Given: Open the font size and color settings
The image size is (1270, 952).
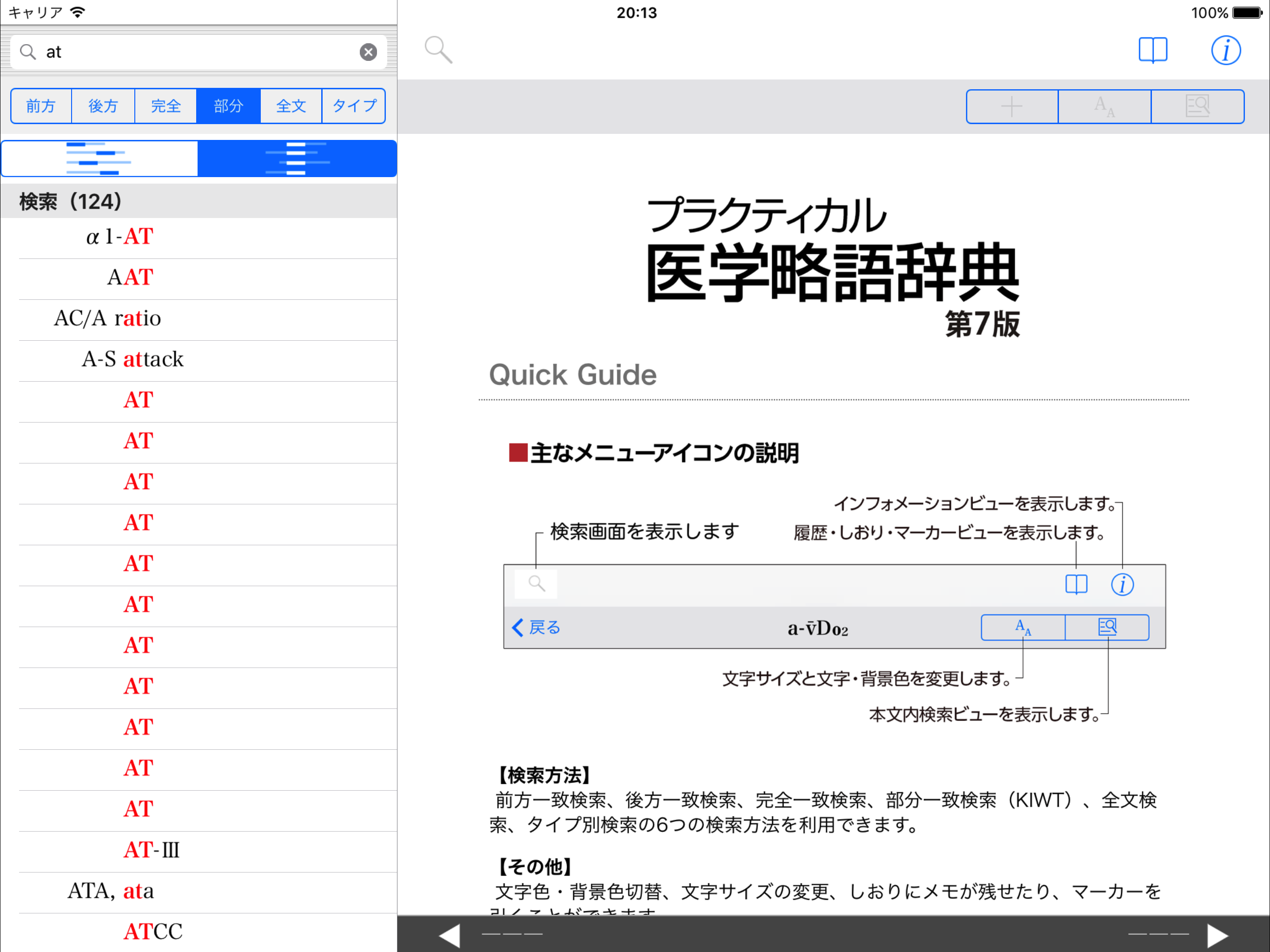Looking at the screenshot, I should [x=1104, y=106].
